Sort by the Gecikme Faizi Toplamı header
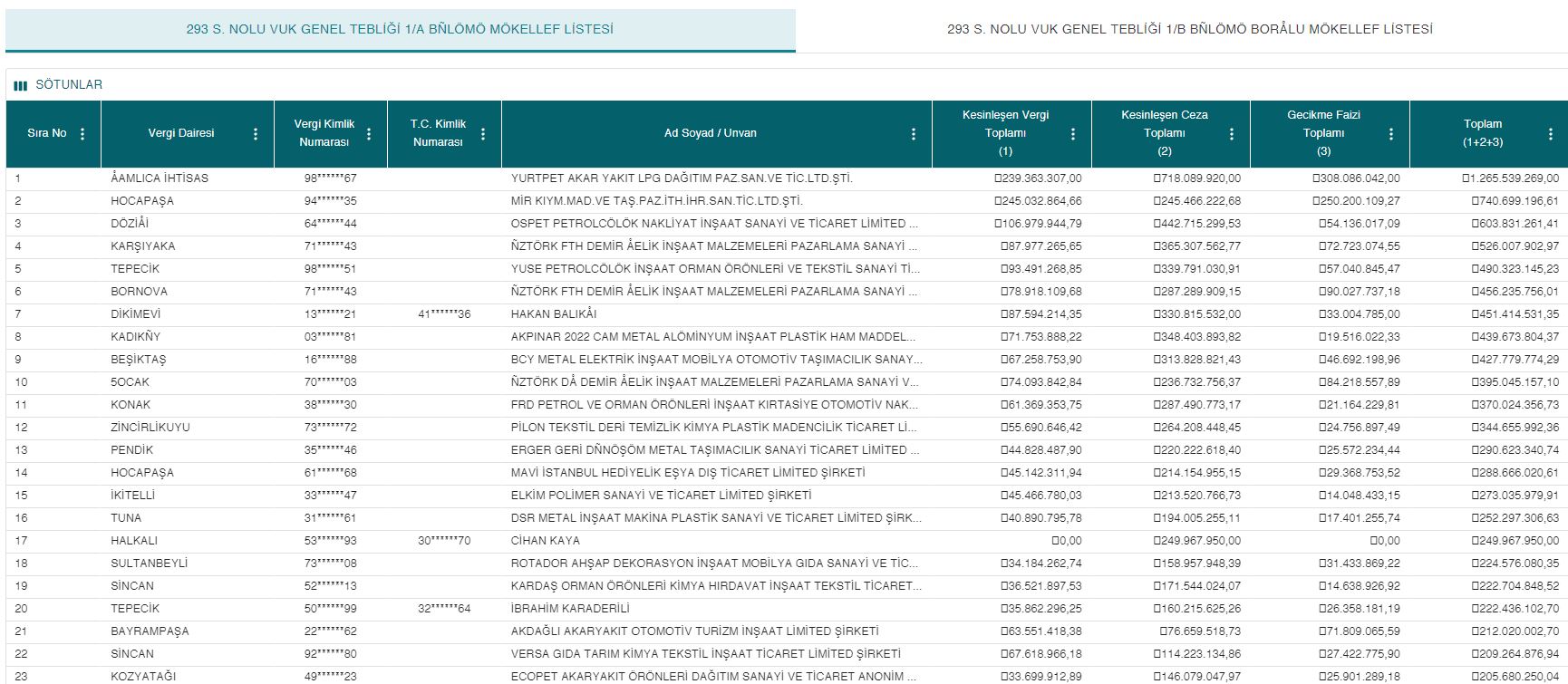The width and height of the screenshot is (1568, 684). pyautogui.click(x=1323, y=133)
